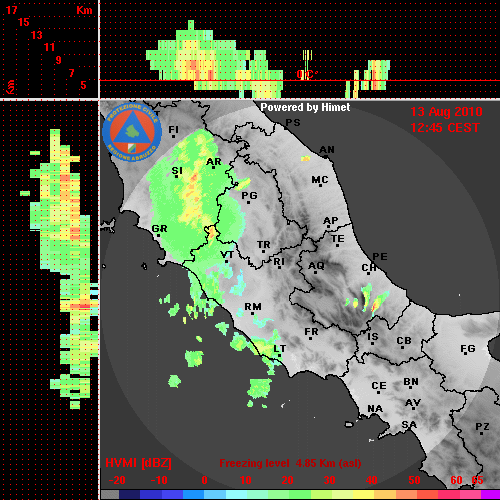
Task: Click the AR city label
Action: 214,162
